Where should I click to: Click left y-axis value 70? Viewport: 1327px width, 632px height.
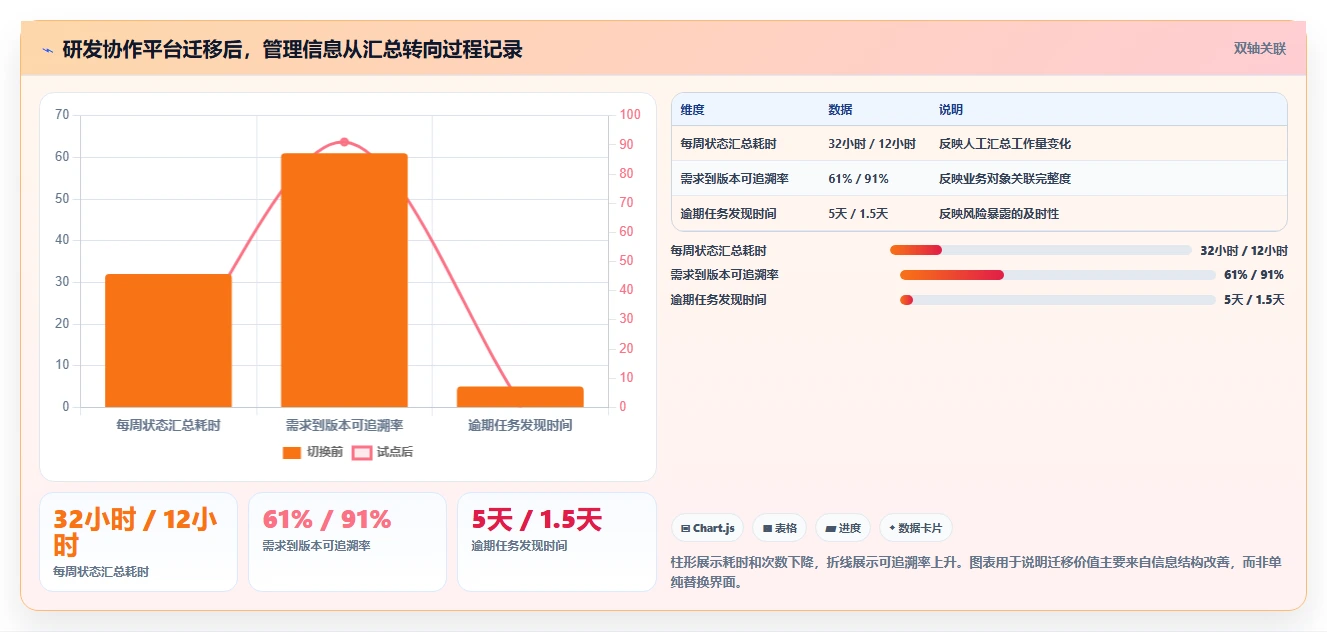click(x=62, y=115)
